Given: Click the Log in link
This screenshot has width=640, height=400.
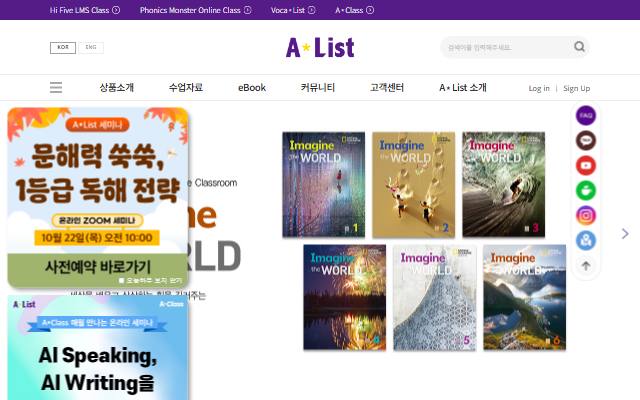Looking at the screenshot, I should tap(539, 88).
